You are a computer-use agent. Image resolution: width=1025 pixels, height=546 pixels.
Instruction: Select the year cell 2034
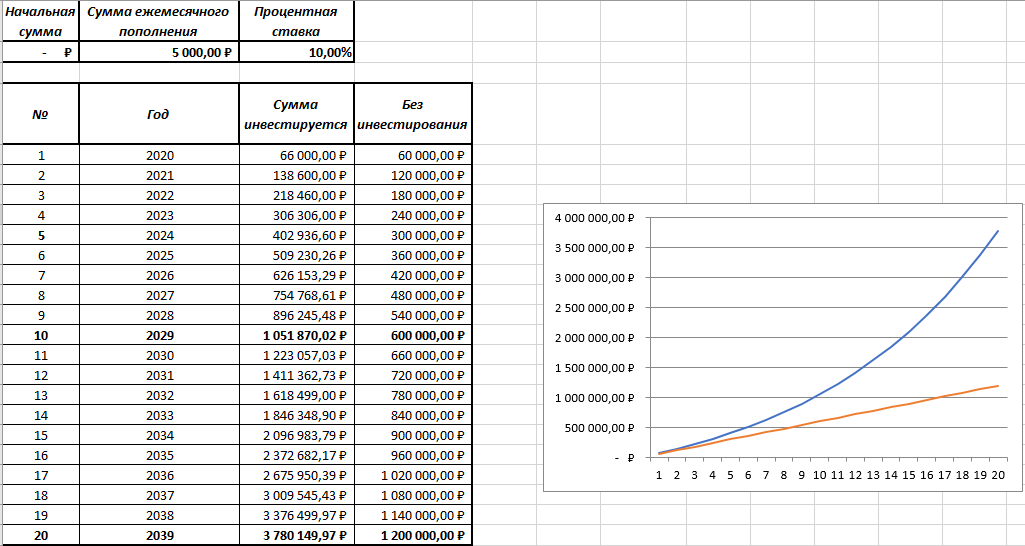159,435
